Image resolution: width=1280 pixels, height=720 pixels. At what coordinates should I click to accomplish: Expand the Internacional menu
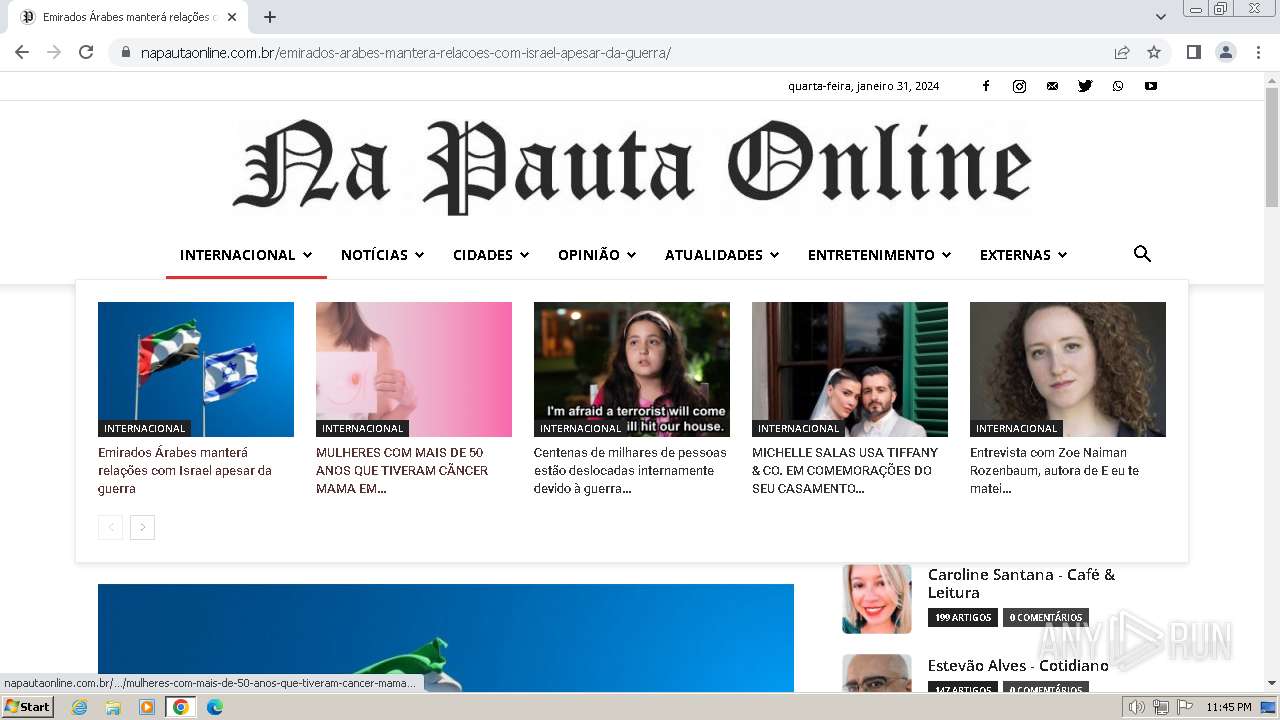pos(246,255)
